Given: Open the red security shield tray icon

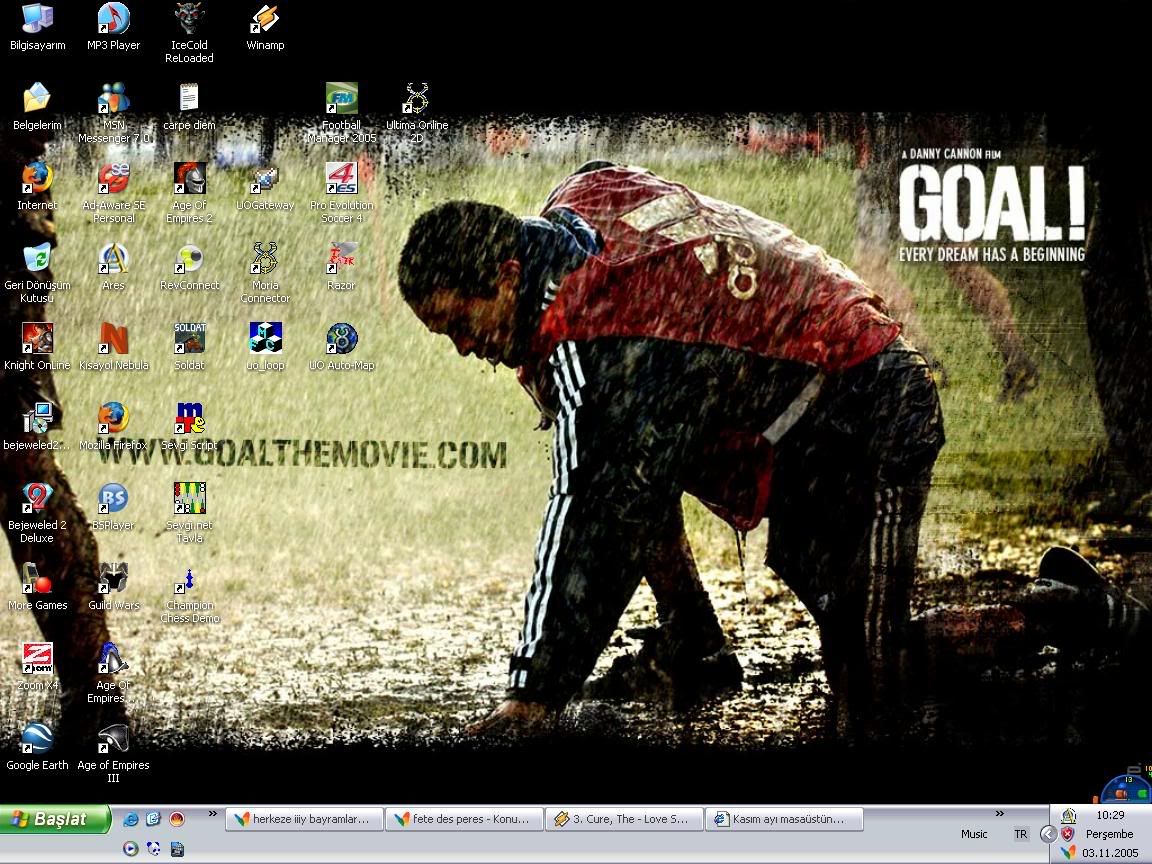Looking at the screenshot, I should (x=1068, y=834).
